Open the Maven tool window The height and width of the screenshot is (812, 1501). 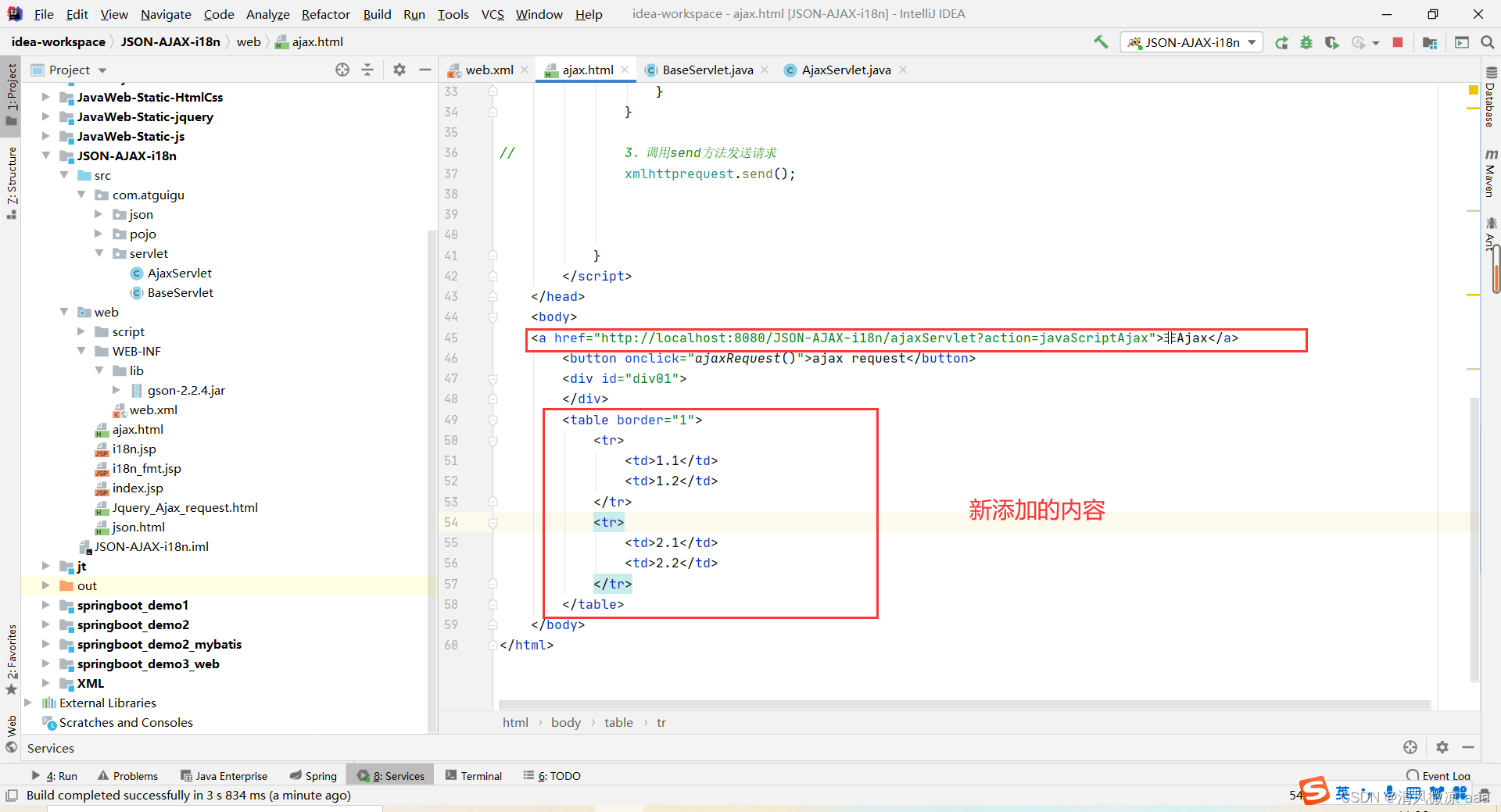tap(1491, 173)
